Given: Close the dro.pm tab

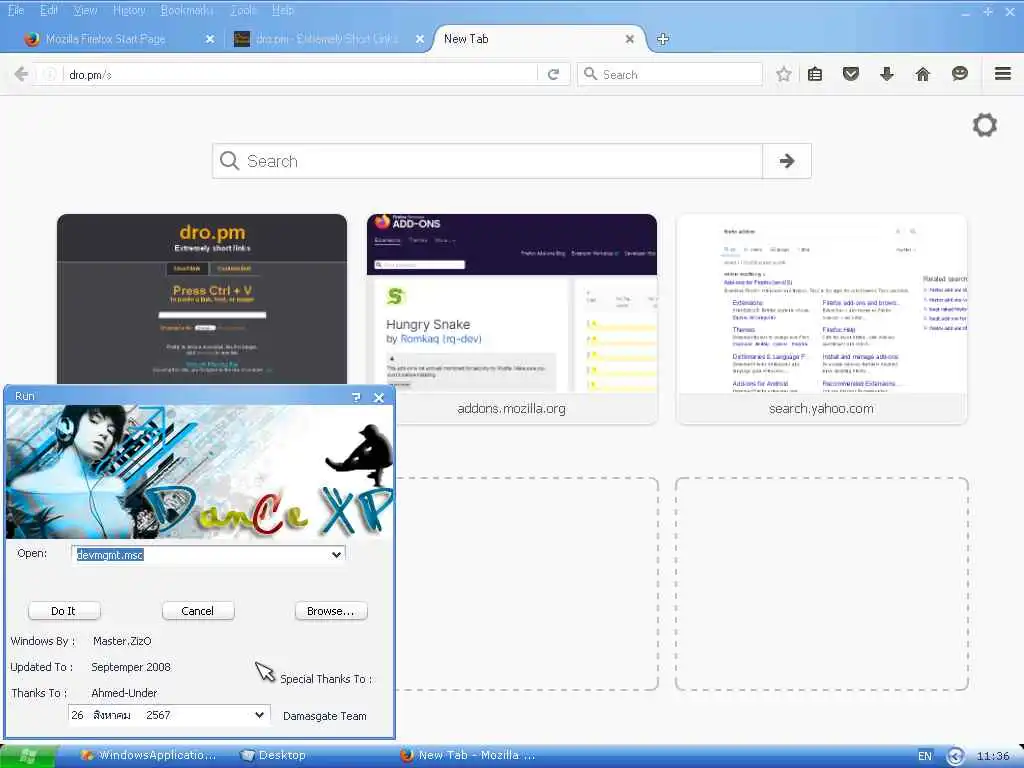Looking at the screenshot, I should click(x=420, y=39).
